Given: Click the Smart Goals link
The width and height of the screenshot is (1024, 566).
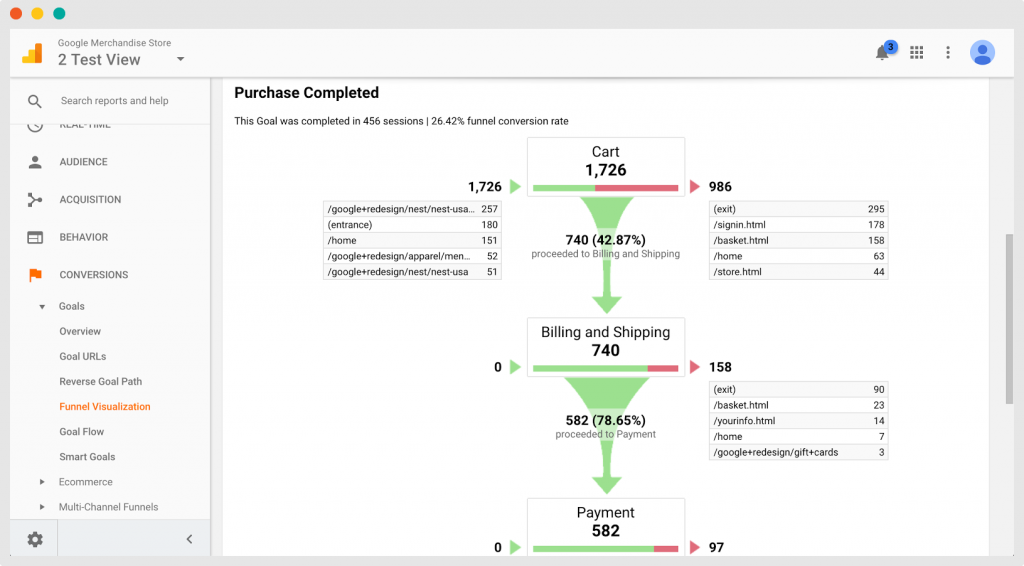Looking at the screenshot, I should click(87, 457).
